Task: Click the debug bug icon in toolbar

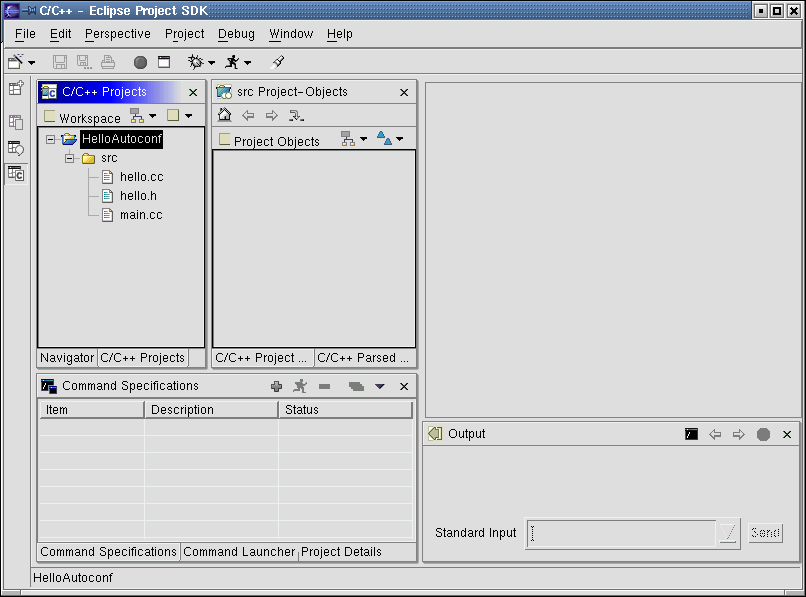Action: [x=195, y=62]
